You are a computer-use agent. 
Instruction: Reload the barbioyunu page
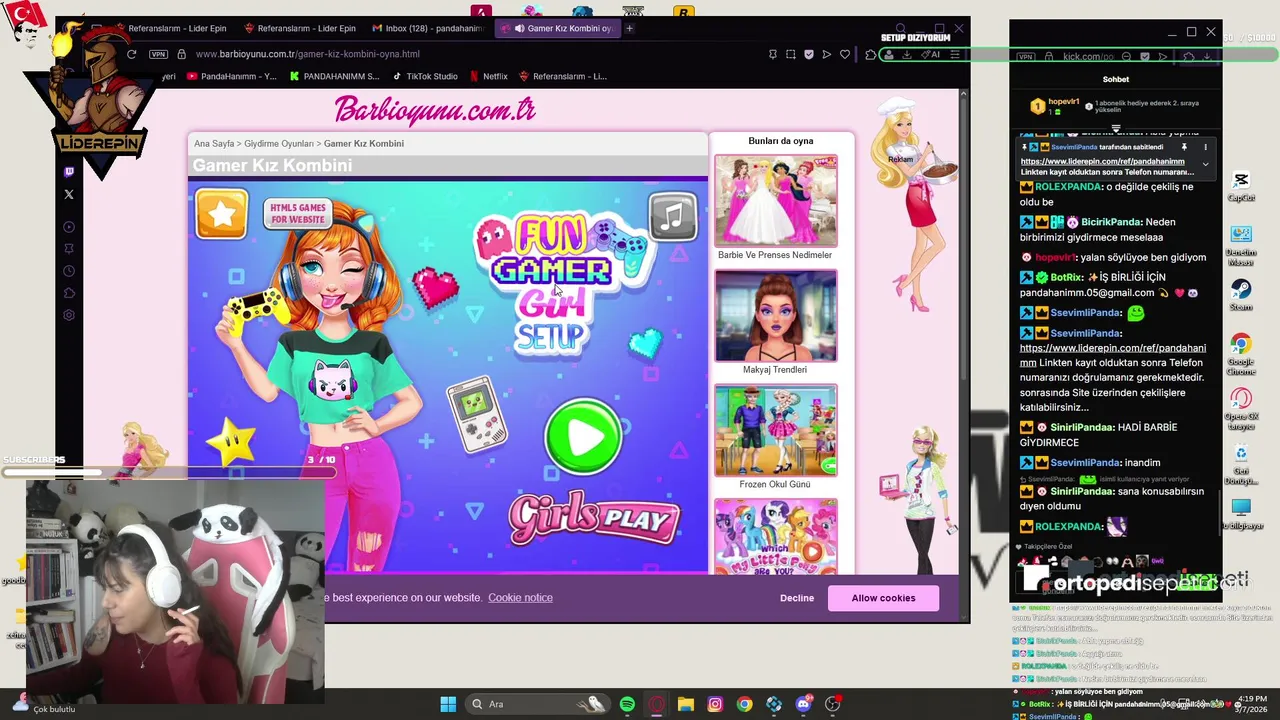pos(131,54)
